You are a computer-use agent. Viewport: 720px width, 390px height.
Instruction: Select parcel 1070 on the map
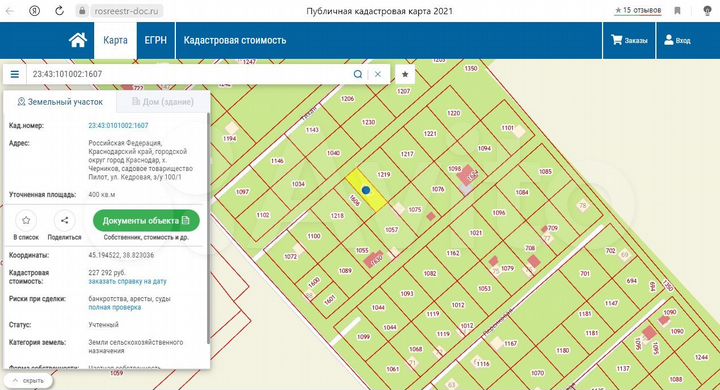pos(537,373)
